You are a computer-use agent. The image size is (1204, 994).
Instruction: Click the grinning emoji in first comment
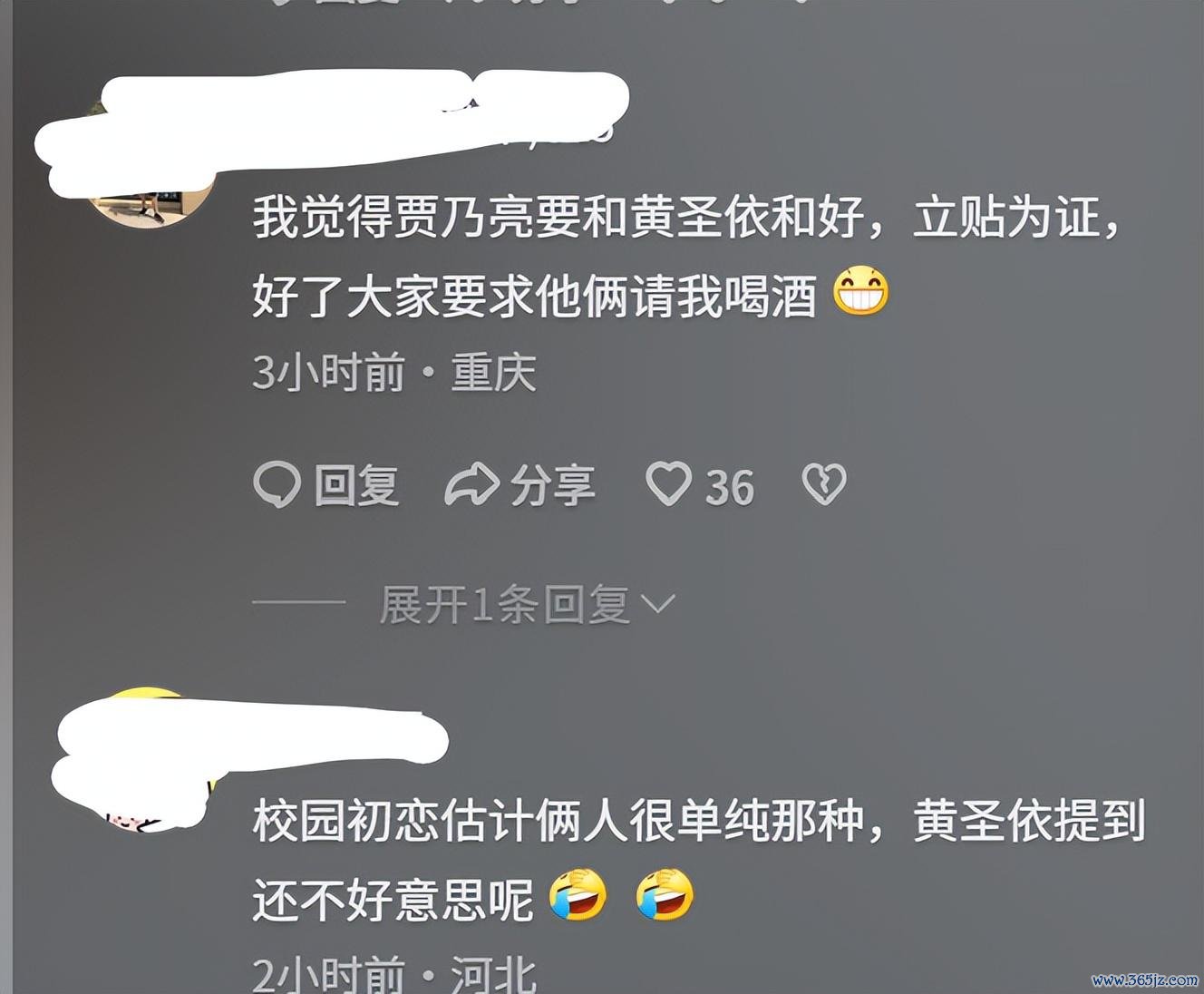[x=860, y=292]
